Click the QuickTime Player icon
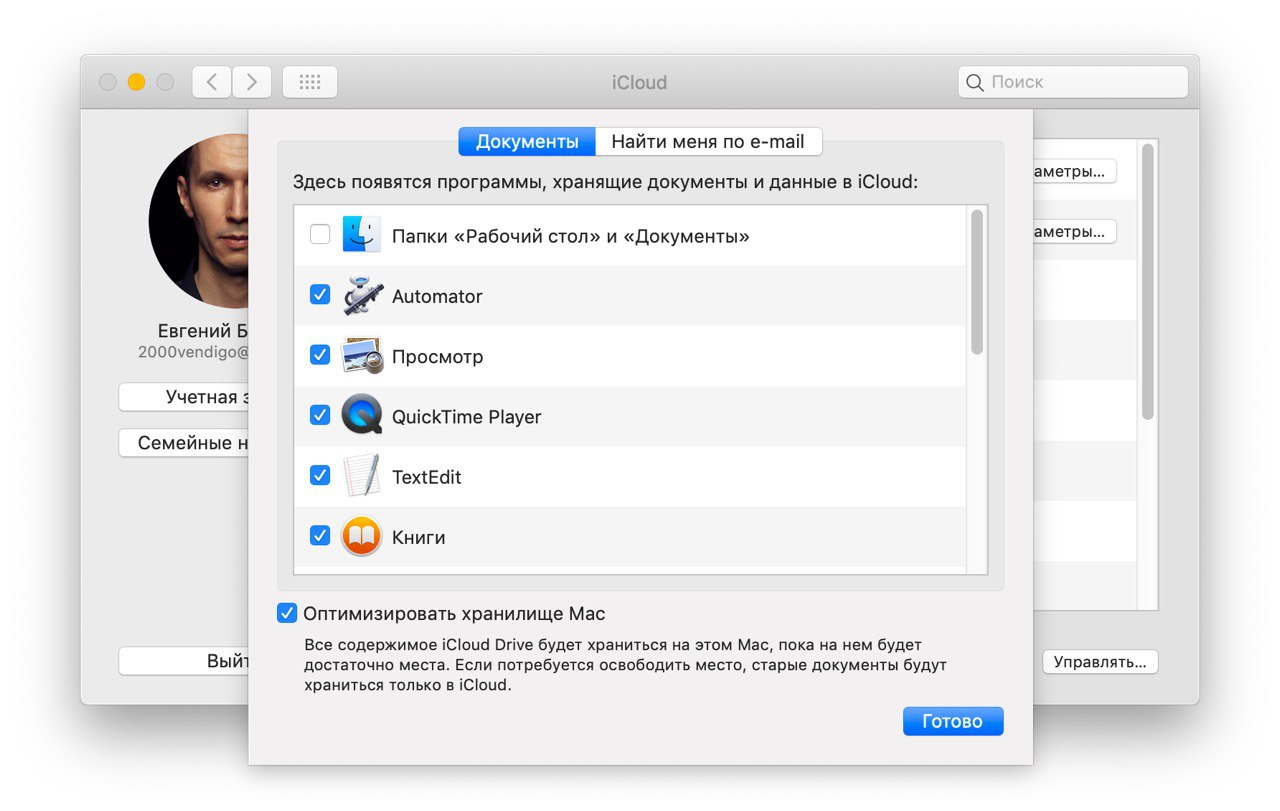This screenshot has width=1280, height=811. [x=361, y=416]
